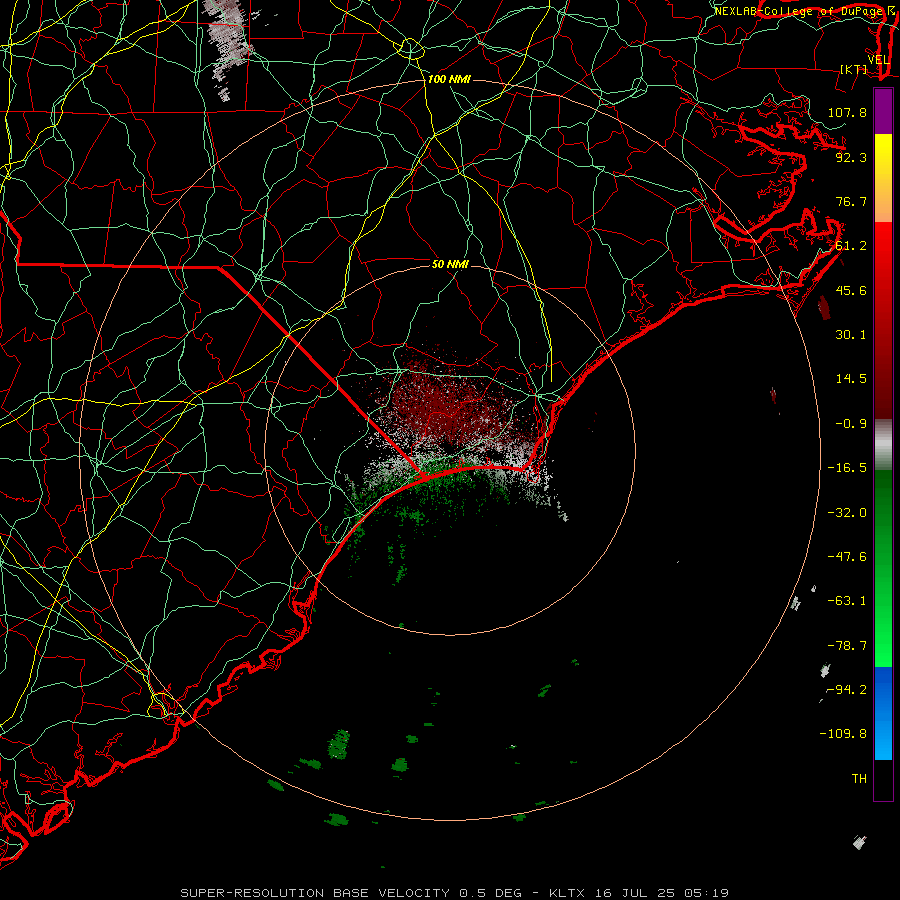Click the 107.8 velocity scale value

pos(847,112)
